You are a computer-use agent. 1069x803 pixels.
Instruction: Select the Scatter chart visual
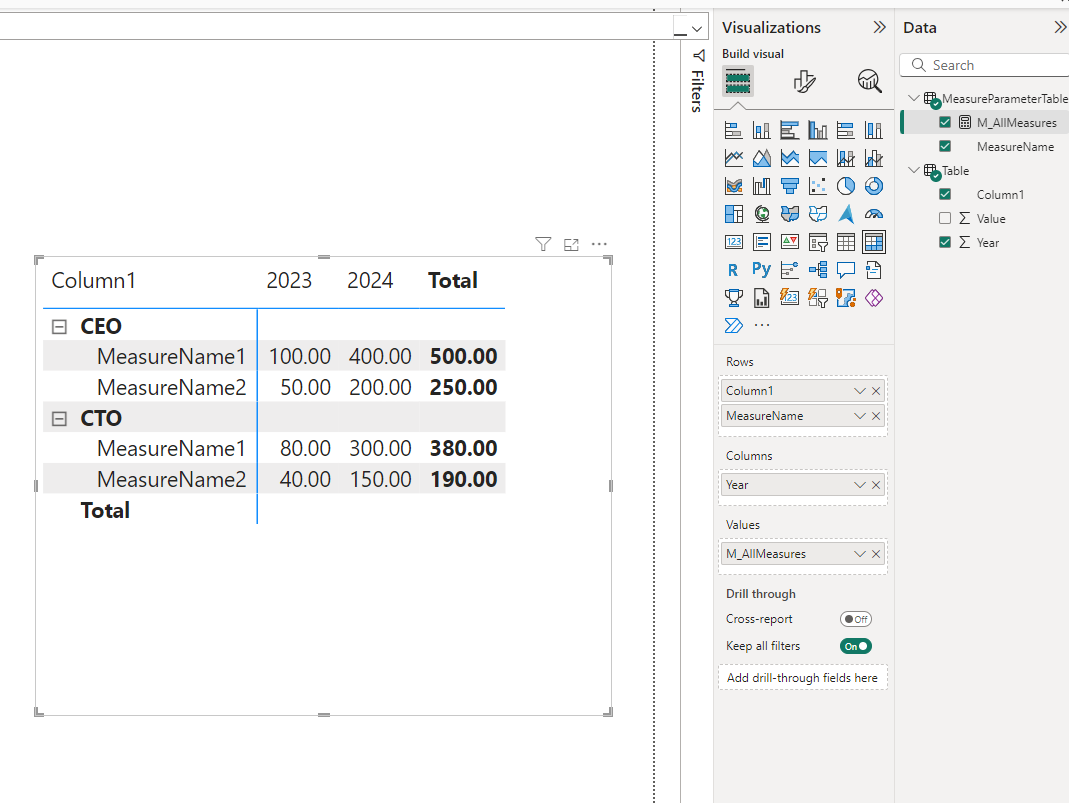(817, 186)
